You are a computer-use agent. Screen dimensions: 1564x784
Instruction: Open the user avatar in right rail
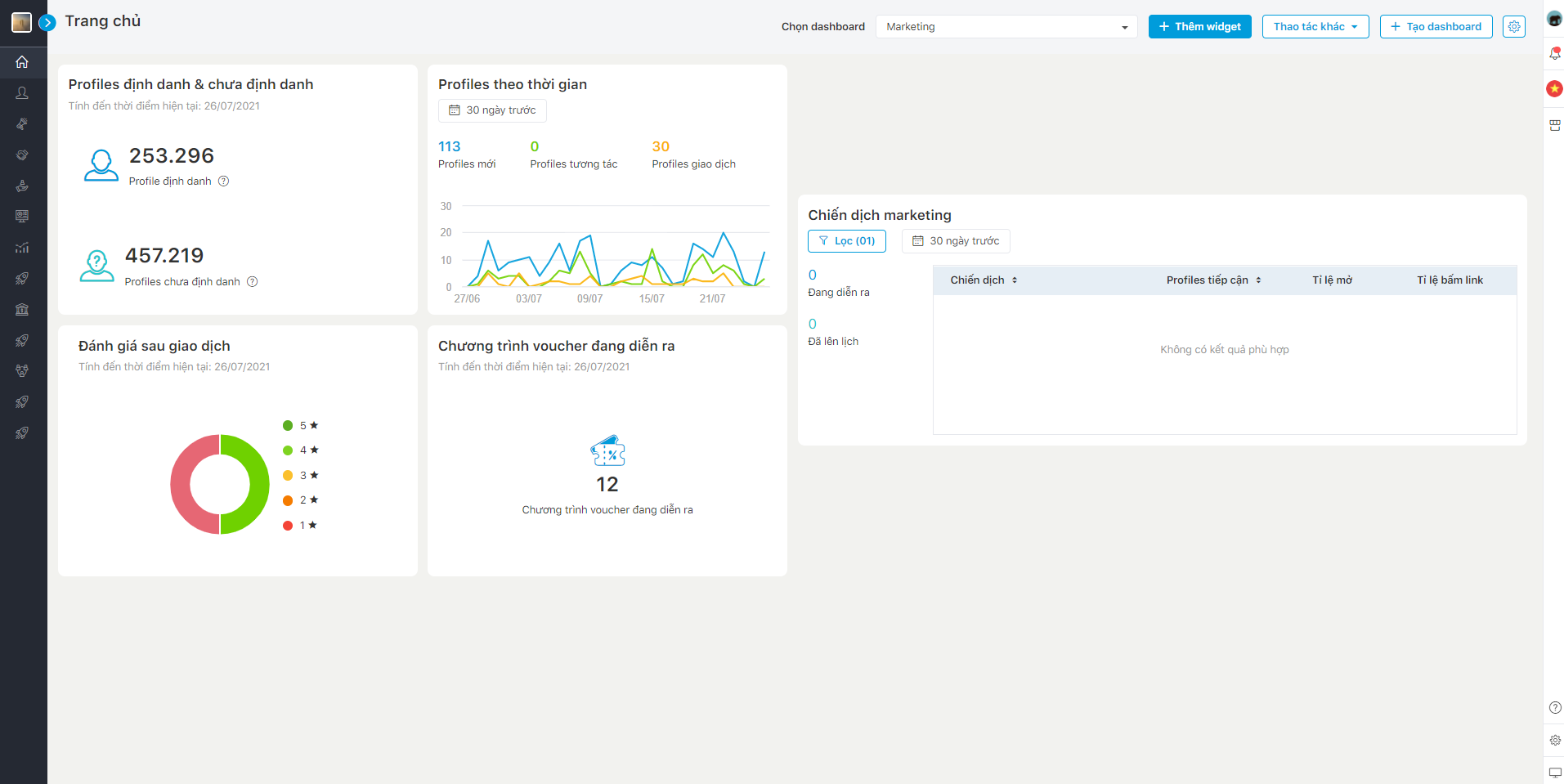[1555, 20]
